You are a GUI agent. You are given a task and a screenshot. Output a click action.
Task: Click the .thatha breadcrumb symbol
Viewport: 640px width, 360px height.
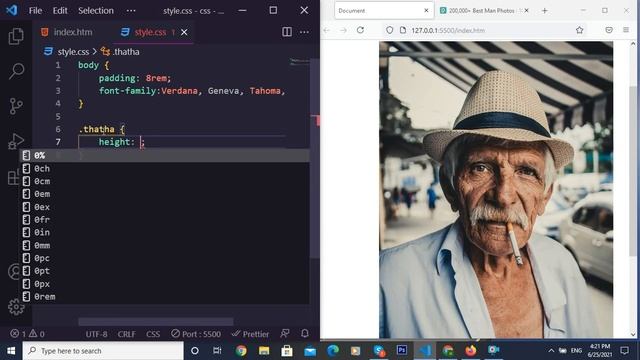point(126,52)
